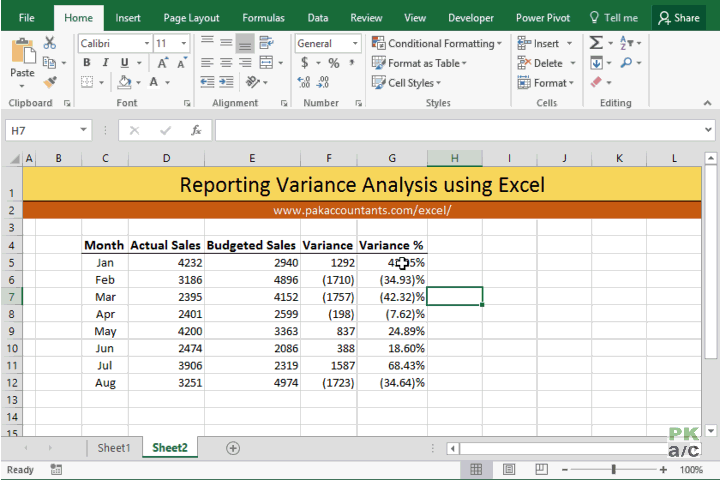This screenshot has width=720, height=480.
Task: Add a new sheet with plus
Action: tap(233, 448)
